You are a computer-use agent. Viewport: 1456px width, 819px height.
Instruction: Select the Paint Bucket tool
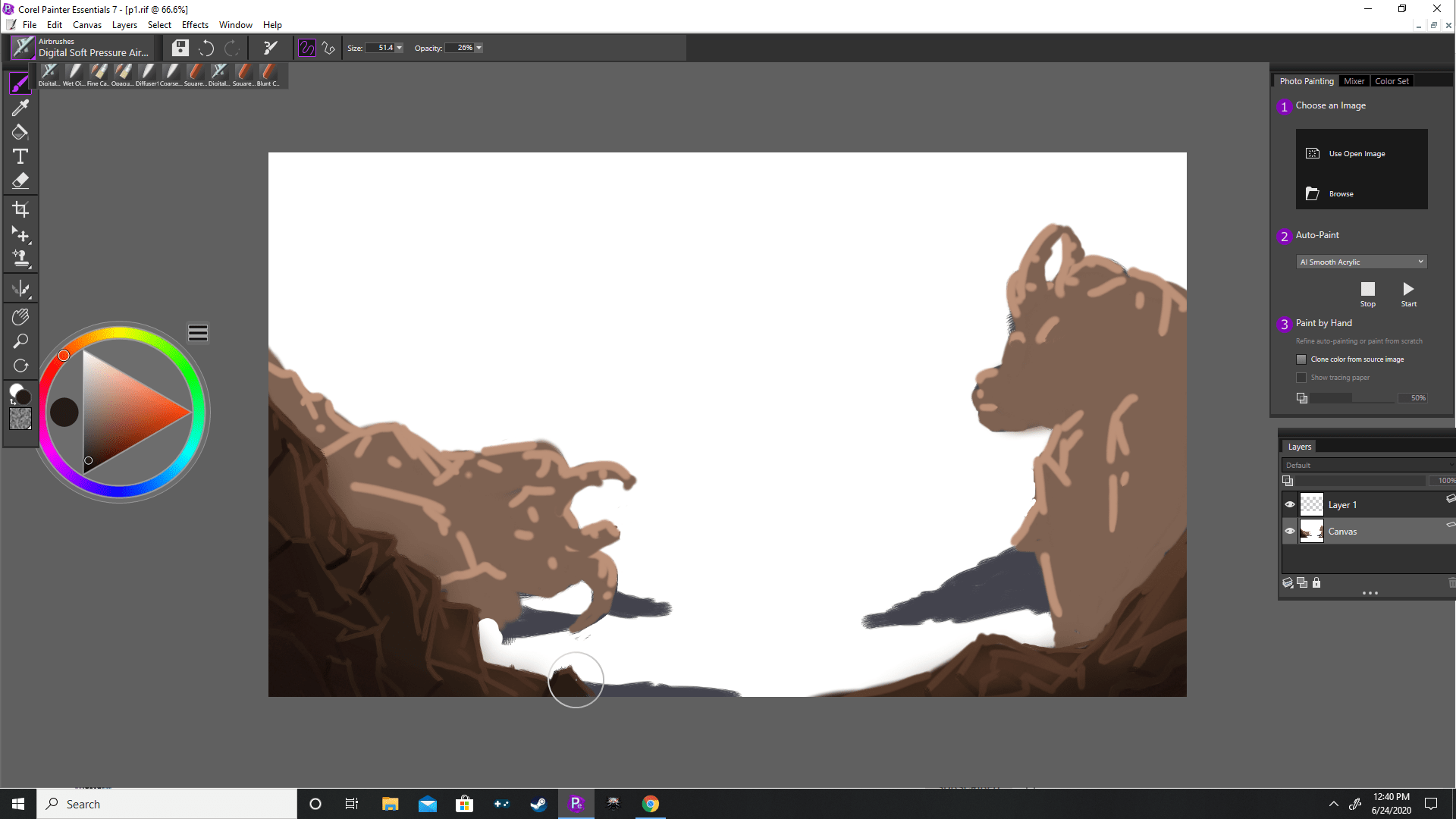coord(20,132)
